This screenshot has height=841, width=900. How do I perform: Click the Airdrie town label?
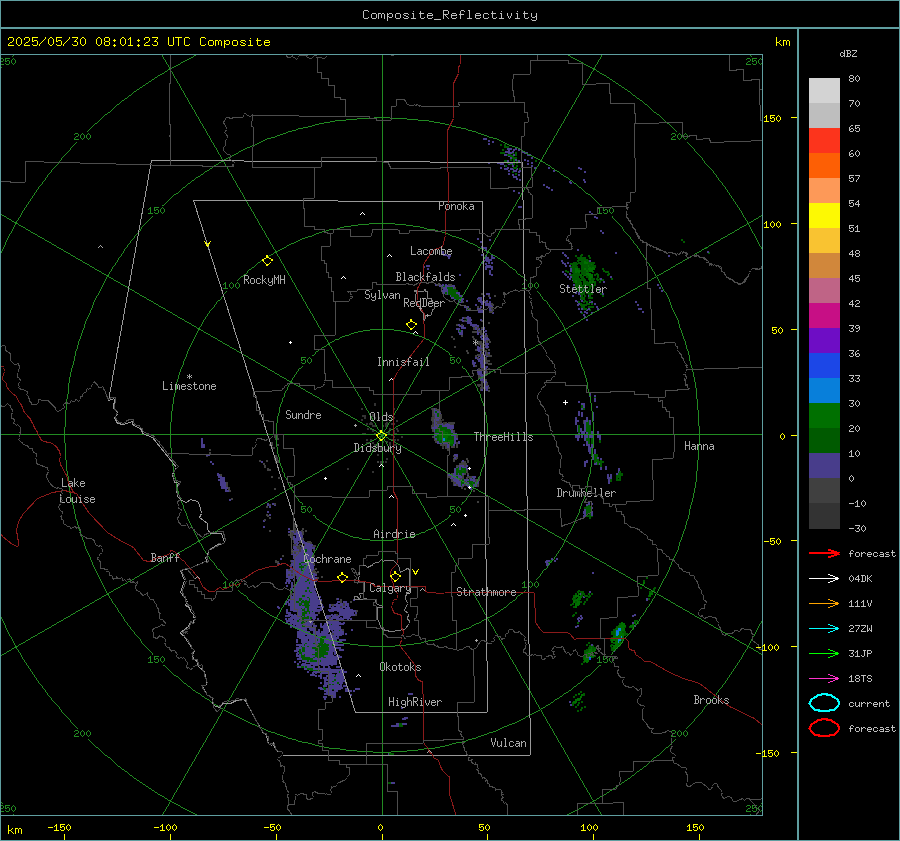pyautogui.click(x=394, y=534)
